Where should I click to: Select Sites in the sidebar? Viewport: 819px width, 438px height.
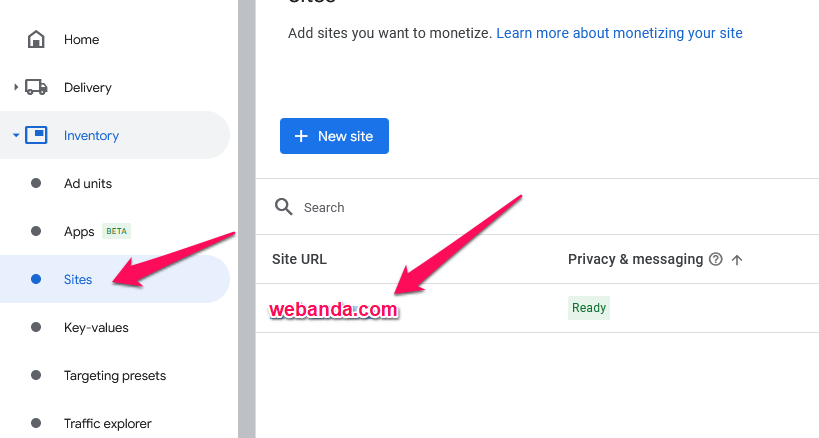pos(78,280)
